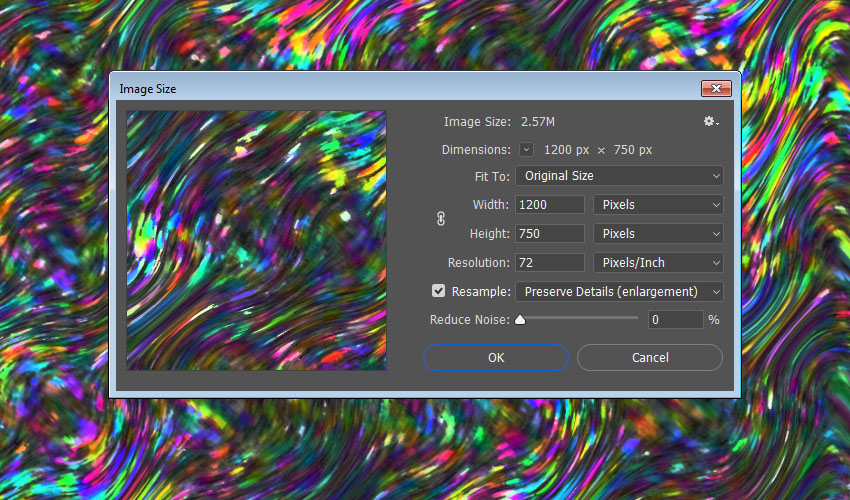Open the Preserve Details resample method dropdown

coord(619,292)
